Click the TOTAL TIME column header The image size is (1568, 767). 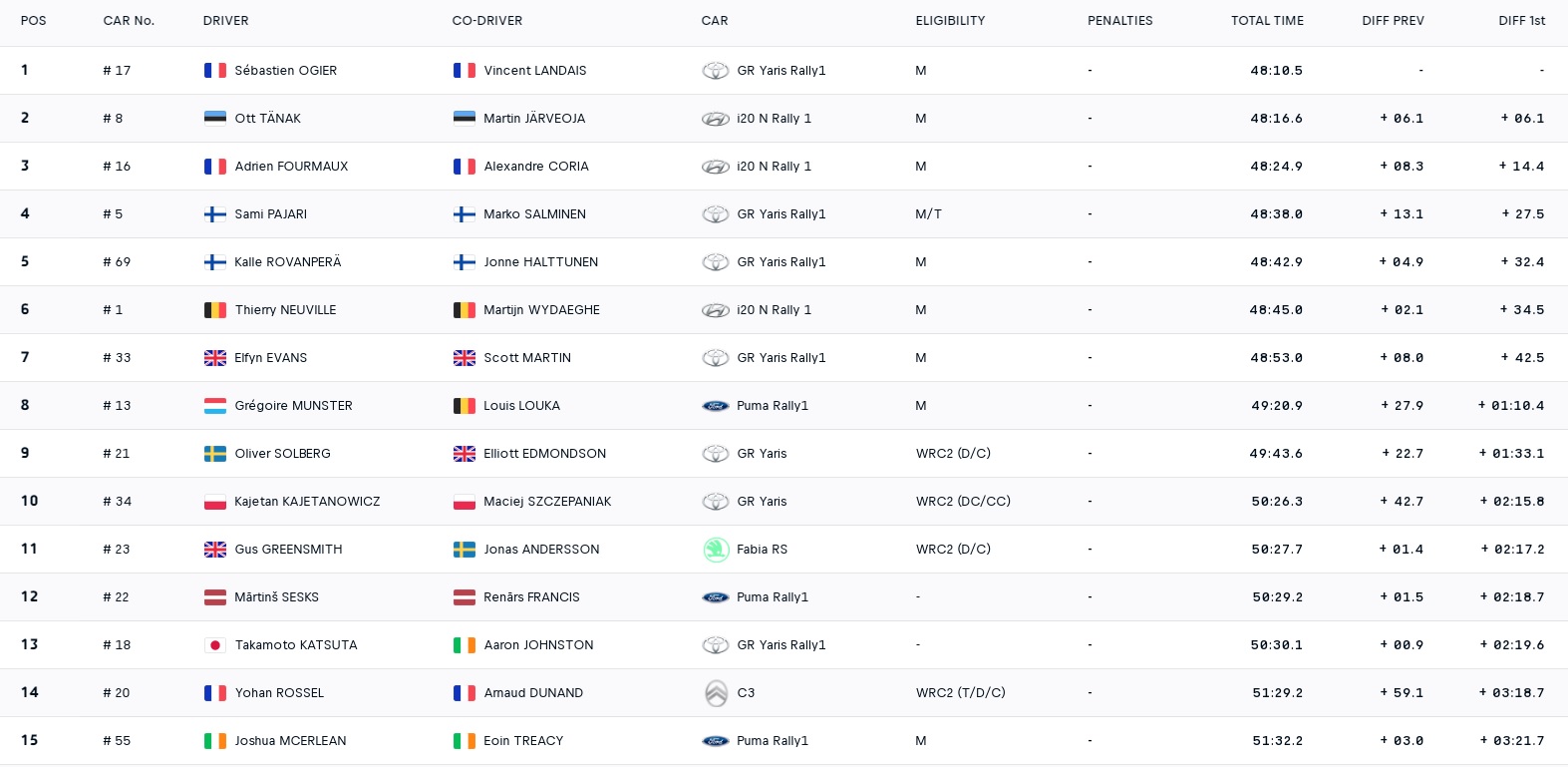tap(1266, 21)
